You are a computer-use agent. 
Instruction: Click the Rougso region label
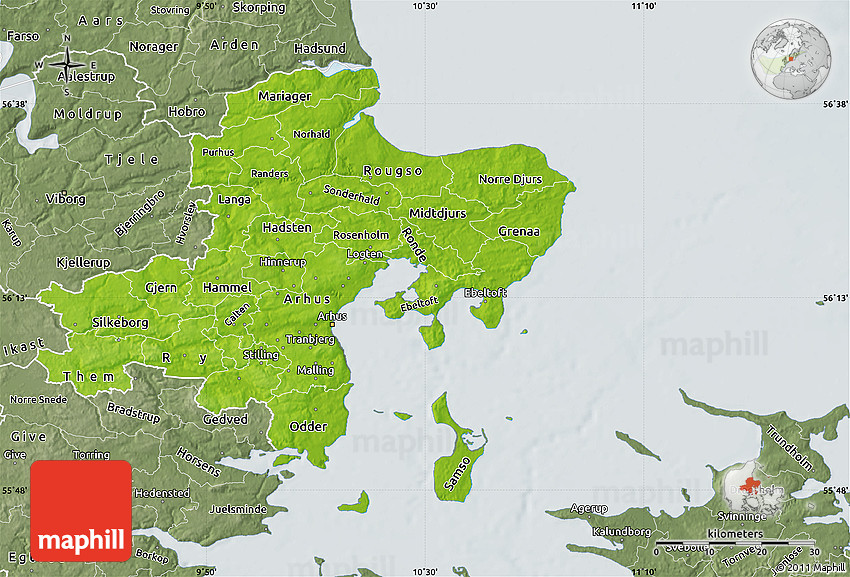coord(392,171)
